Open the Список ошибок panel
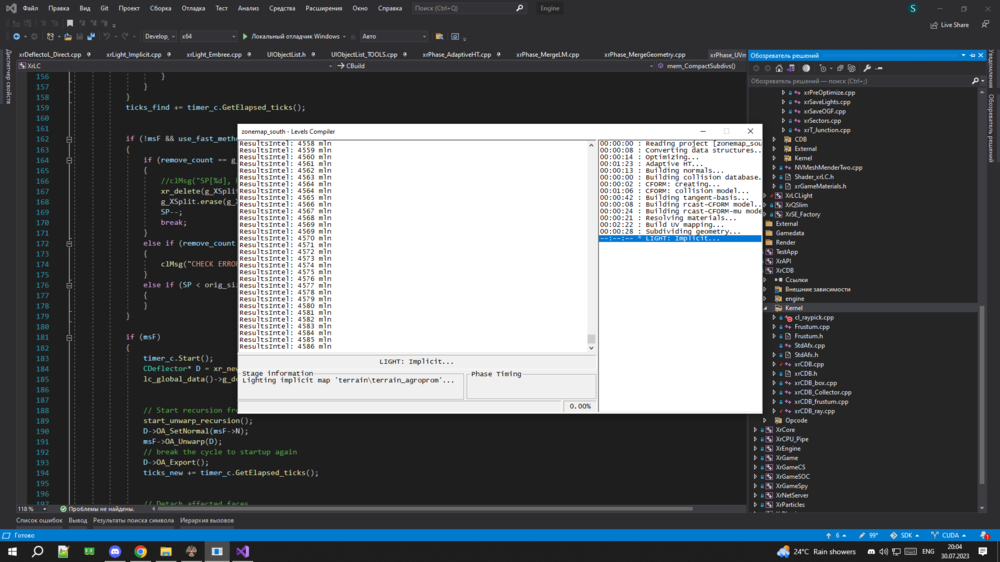This screenshot has width=1000, height=562. pyautogui.click(x=39, y=520)
